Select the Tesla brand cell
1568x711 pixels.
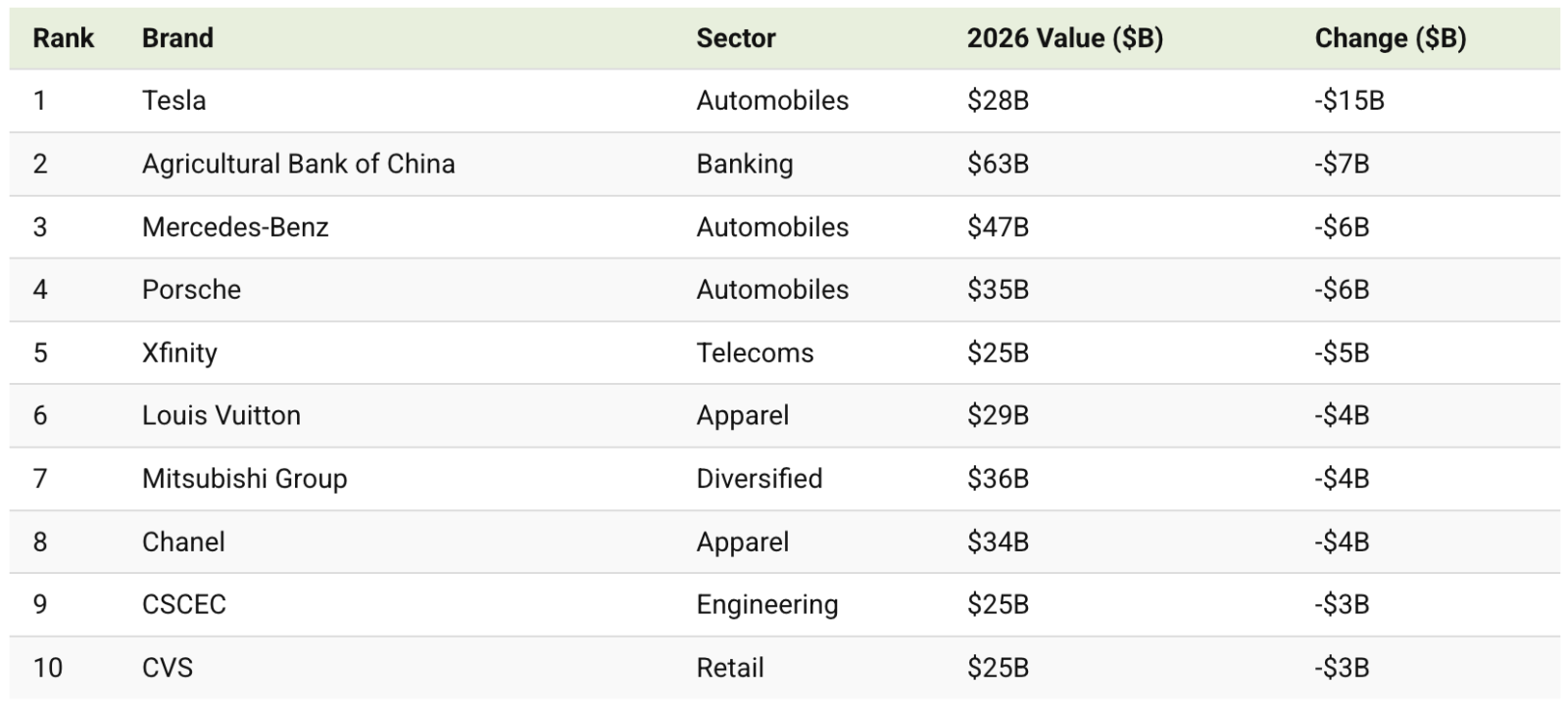173,101
